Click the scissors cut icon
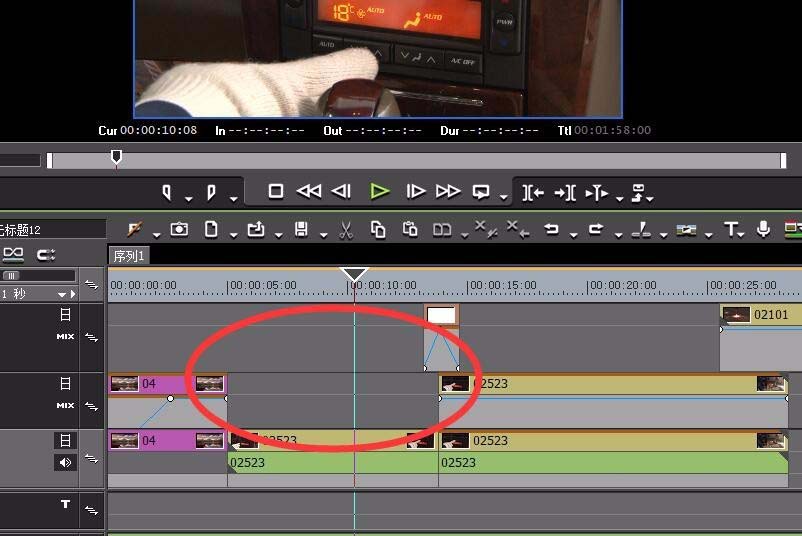 [346, 230]
